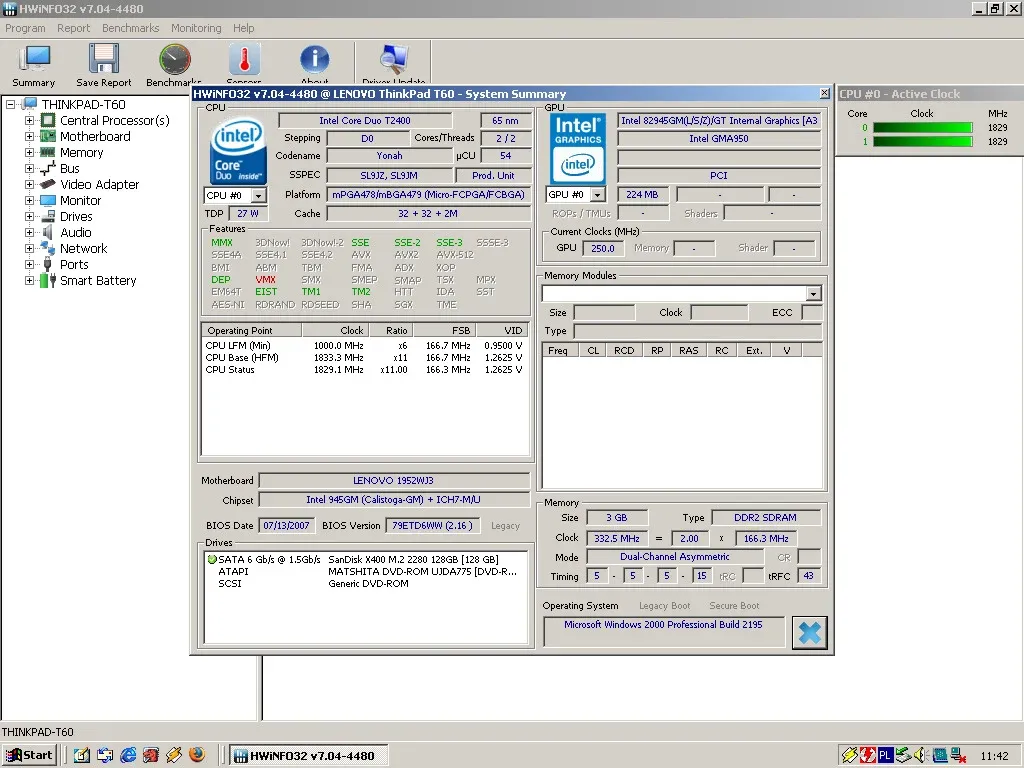Screen dimensions: 1024x768
Task: Expand the Video Adapter node
Action: (x=29, y=184)
